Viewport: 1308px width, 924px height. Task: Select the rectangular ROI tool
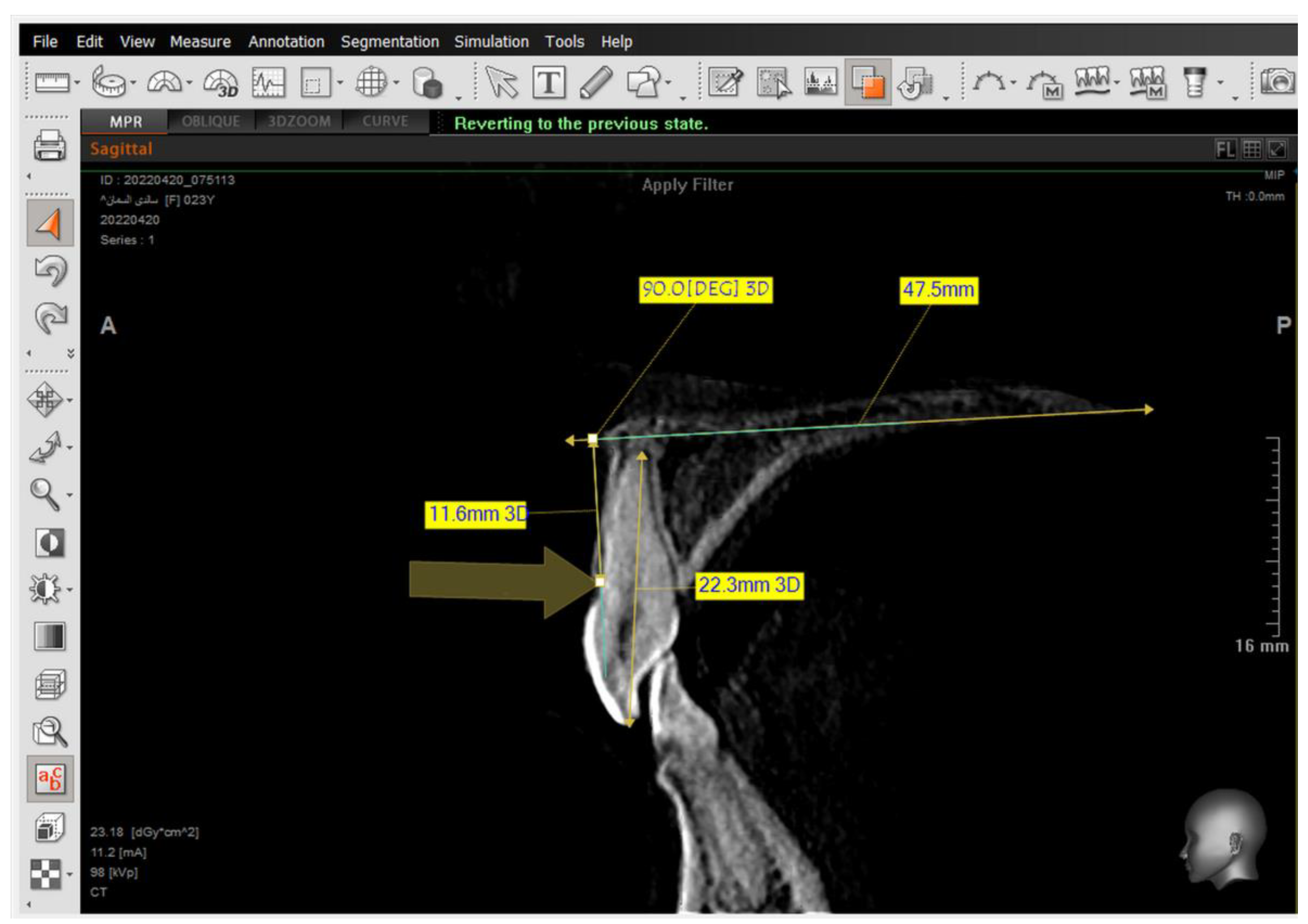[x=315, y=83]
